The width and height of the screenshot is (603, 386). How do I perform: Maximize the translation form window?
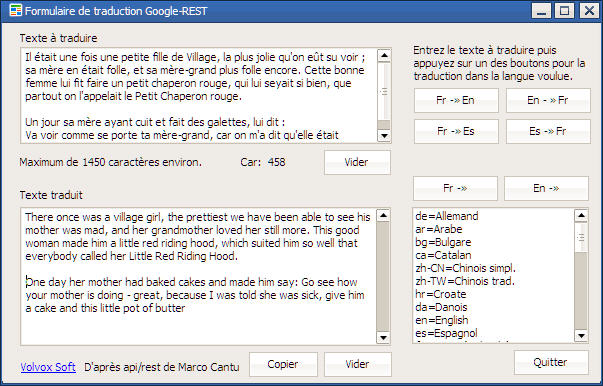click(x=564, y=11)
